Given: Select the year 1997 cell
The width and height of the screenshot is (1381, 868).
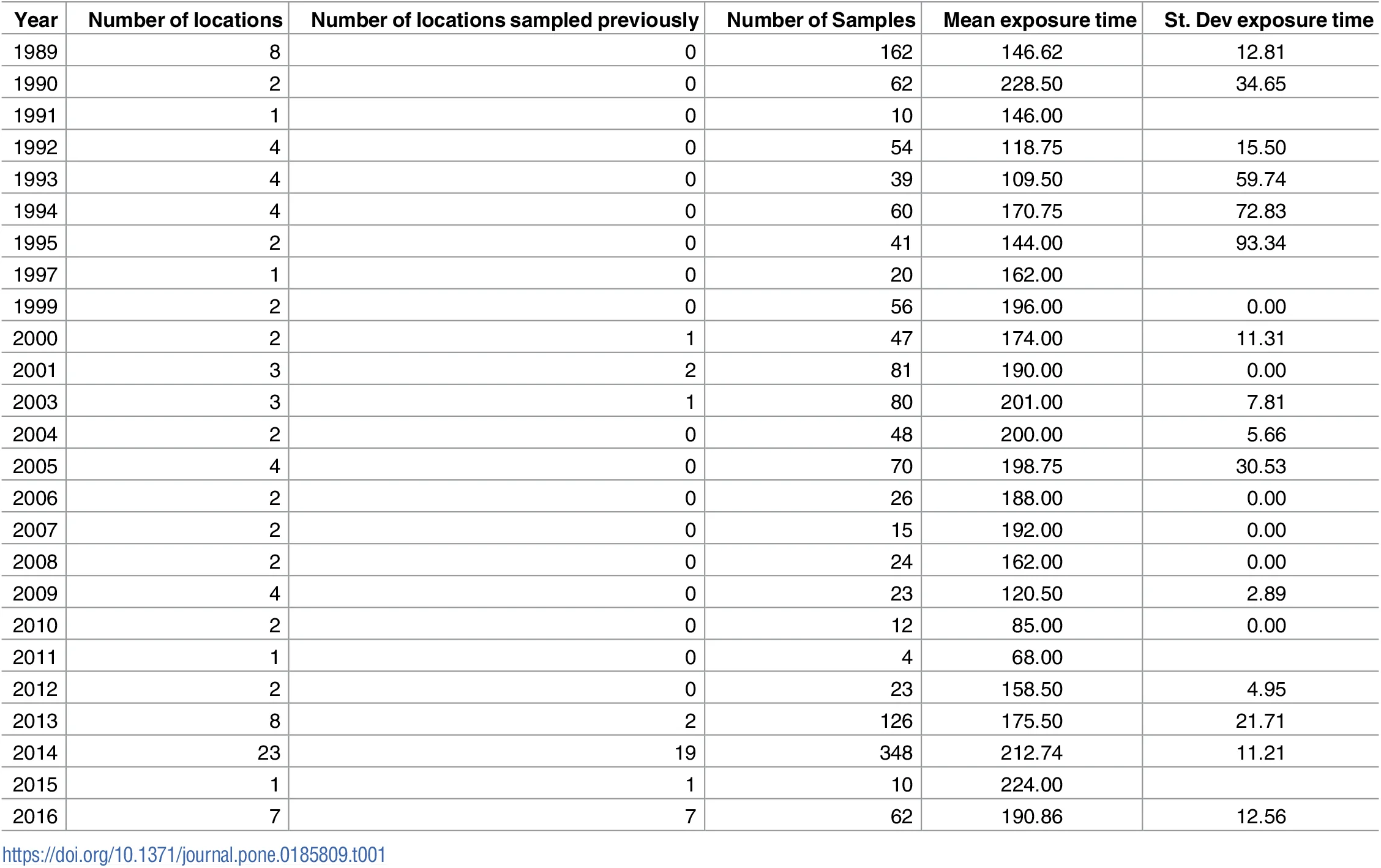Looking at the screenshot, I should point(36,275).
